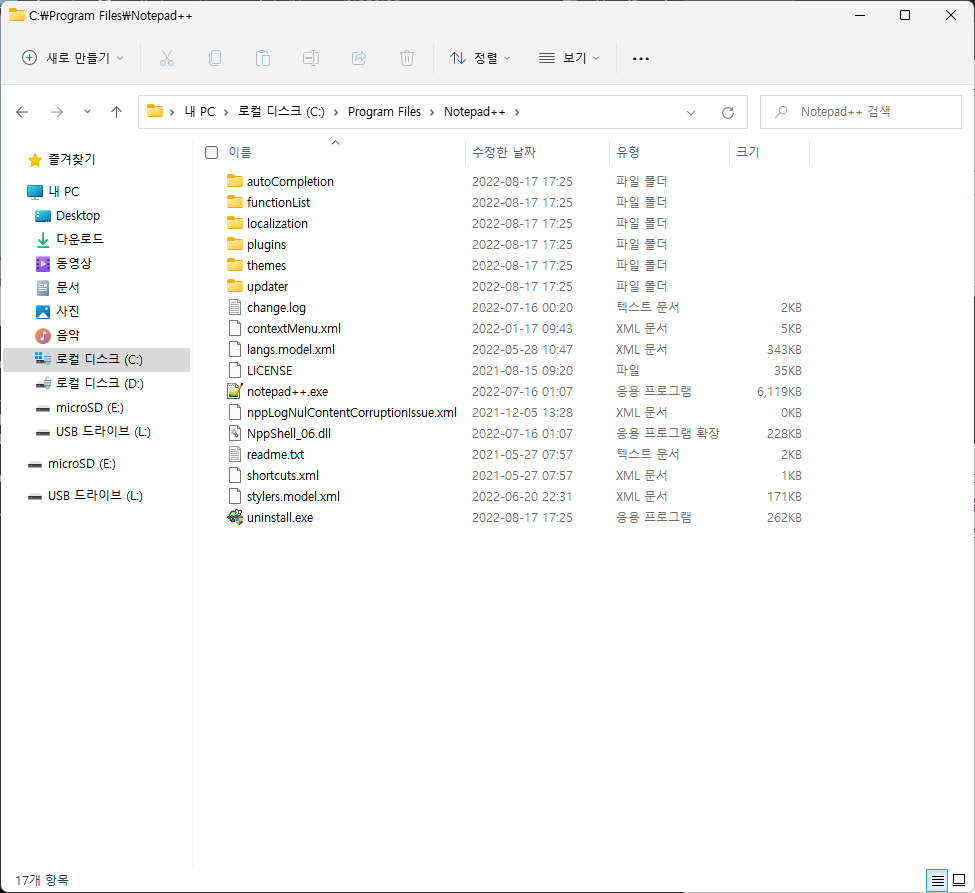Go forward with the right arrow

(57, 112)
